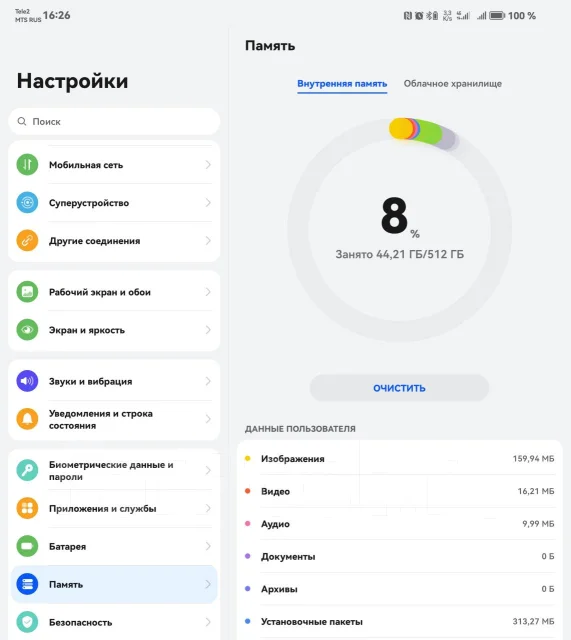Switch to Облачное хранилище tab

tap(453, 84)
